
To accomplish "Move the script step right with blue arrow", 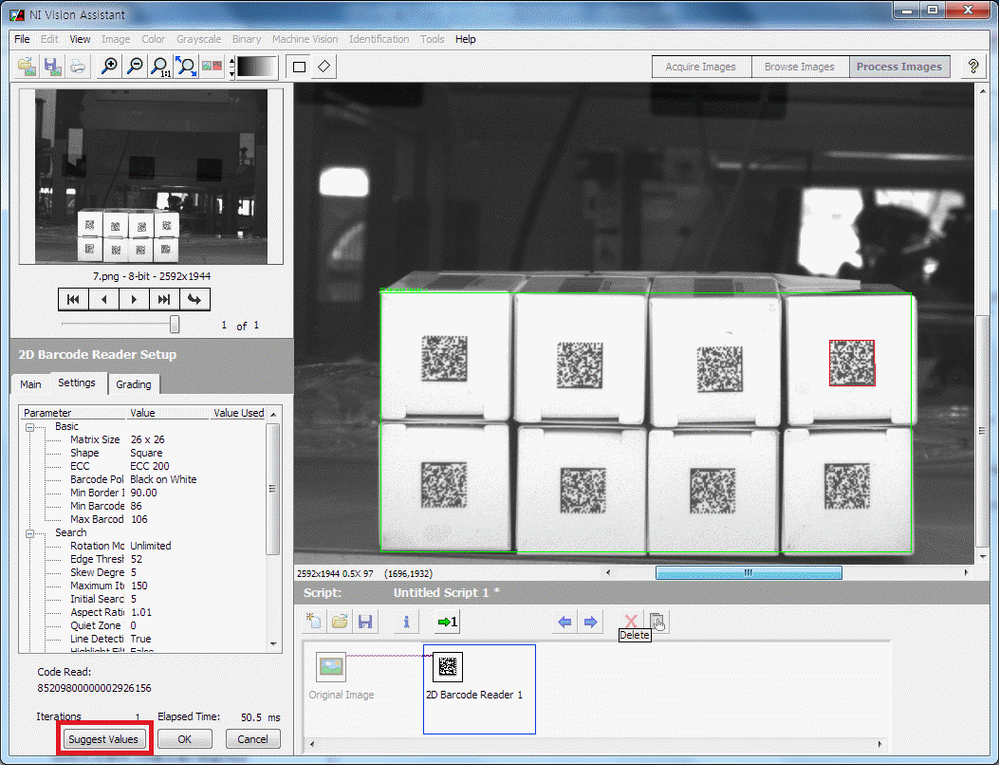I will 590,622.
